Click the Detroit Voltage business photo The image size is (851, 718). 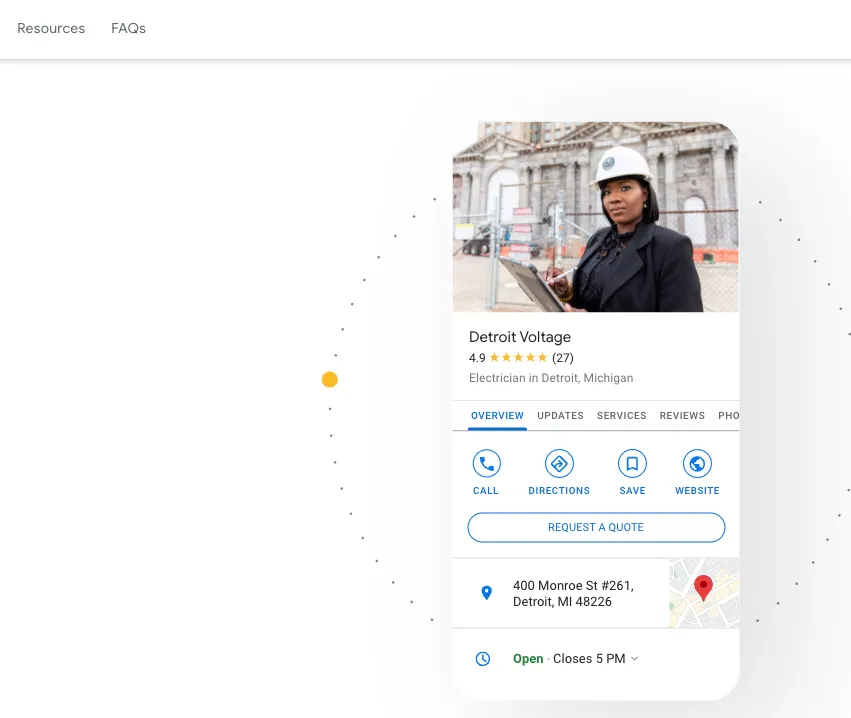click(x=596, y=217)
